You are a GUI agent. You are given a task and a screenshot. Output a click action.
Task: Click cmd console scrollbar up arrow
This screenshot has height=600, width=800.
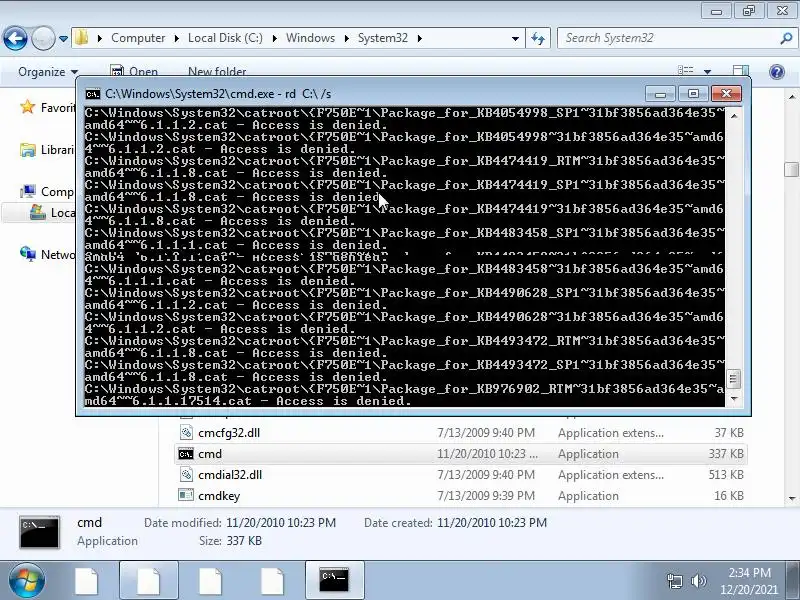point(734,116)
